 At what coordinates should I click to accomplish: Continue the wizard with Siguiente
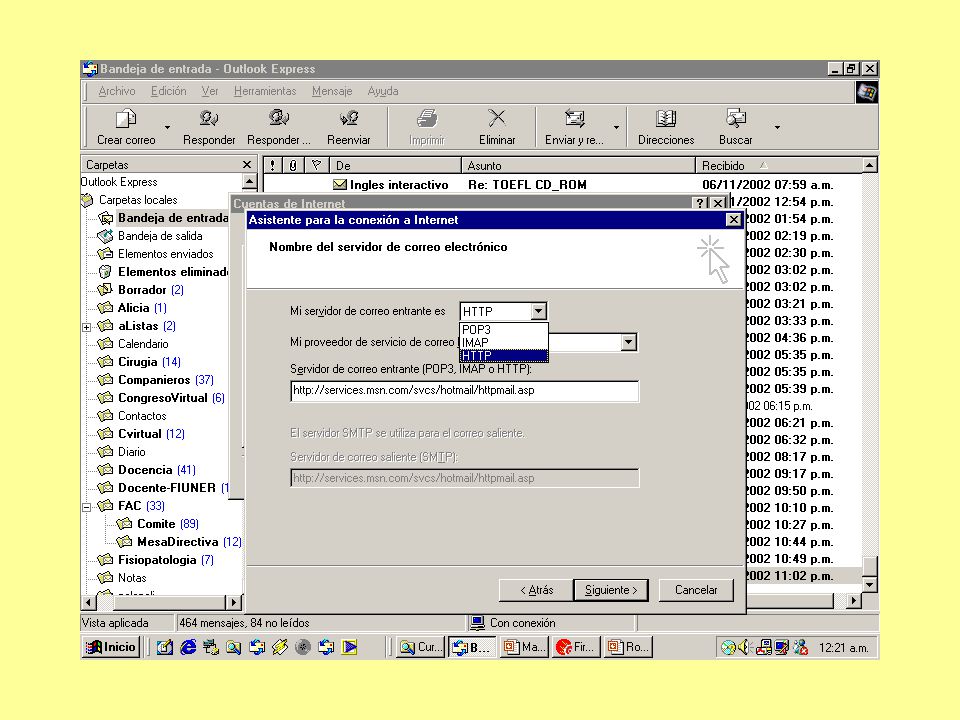pyautogui.click(x=611, y=590)
